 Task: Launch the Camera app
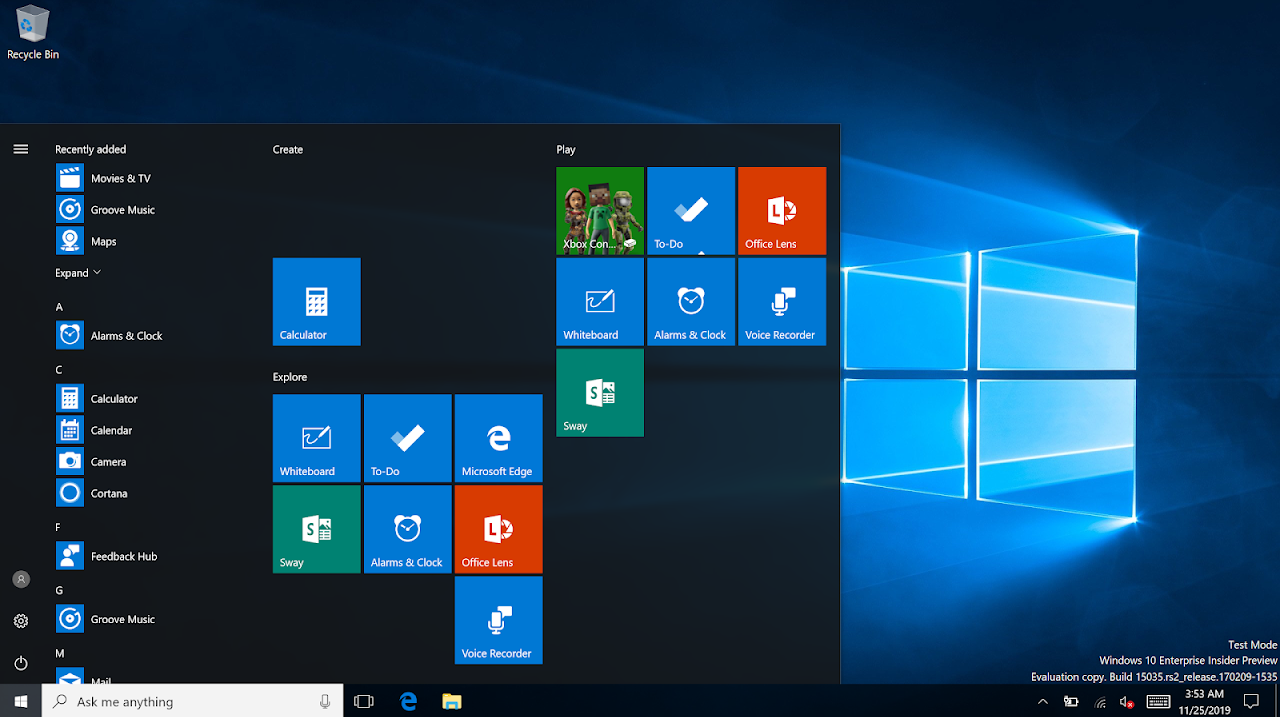coord(146,461)
